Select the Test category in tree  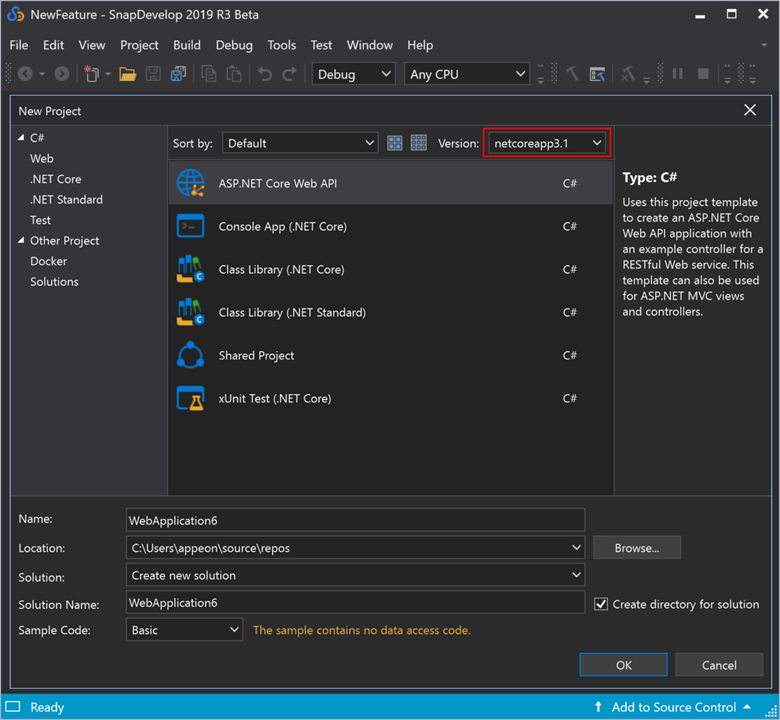40,220
